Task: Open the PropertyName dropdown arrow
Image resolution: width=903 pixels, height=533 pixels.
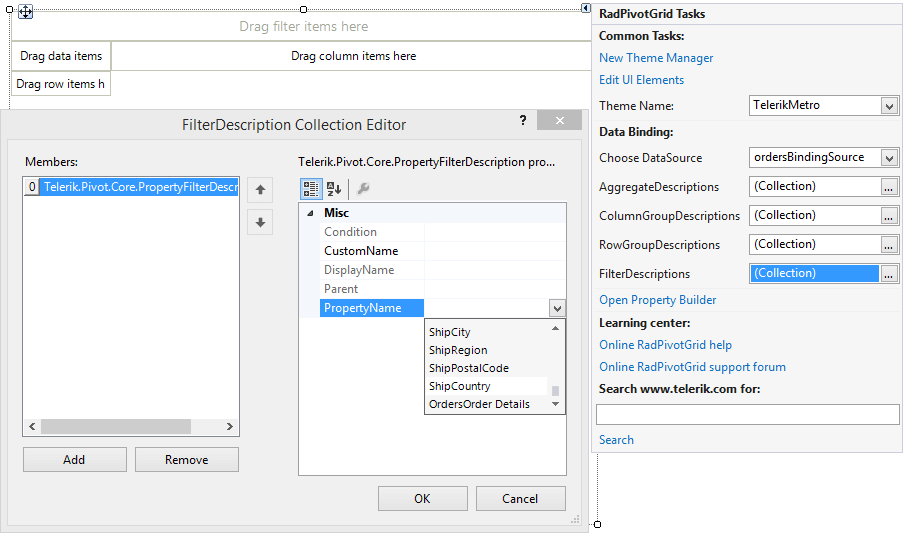Action: point(557,308)
